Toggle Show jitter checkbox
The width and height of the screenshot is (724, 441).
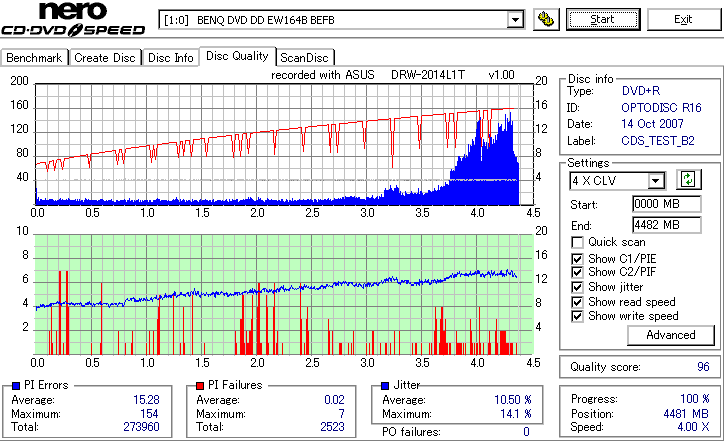click(577, 287)
